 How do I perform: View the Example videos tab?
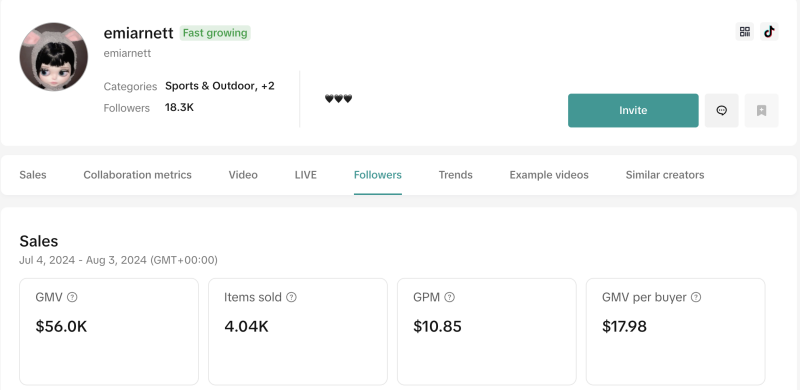[549, 175]
